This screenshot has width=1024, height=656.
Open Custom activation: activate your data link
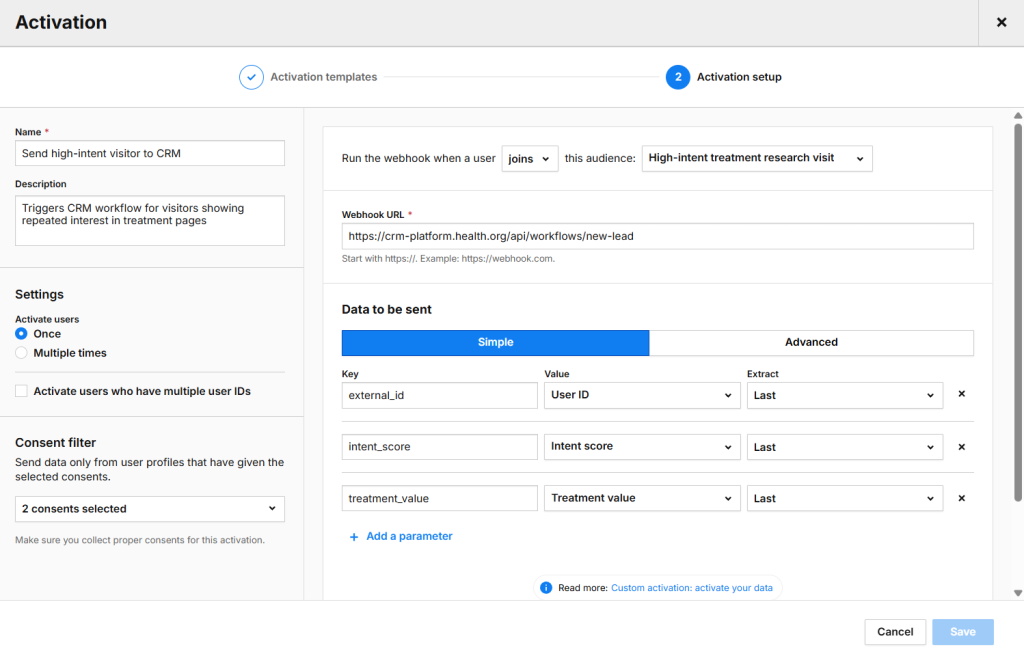click(691, 588)
